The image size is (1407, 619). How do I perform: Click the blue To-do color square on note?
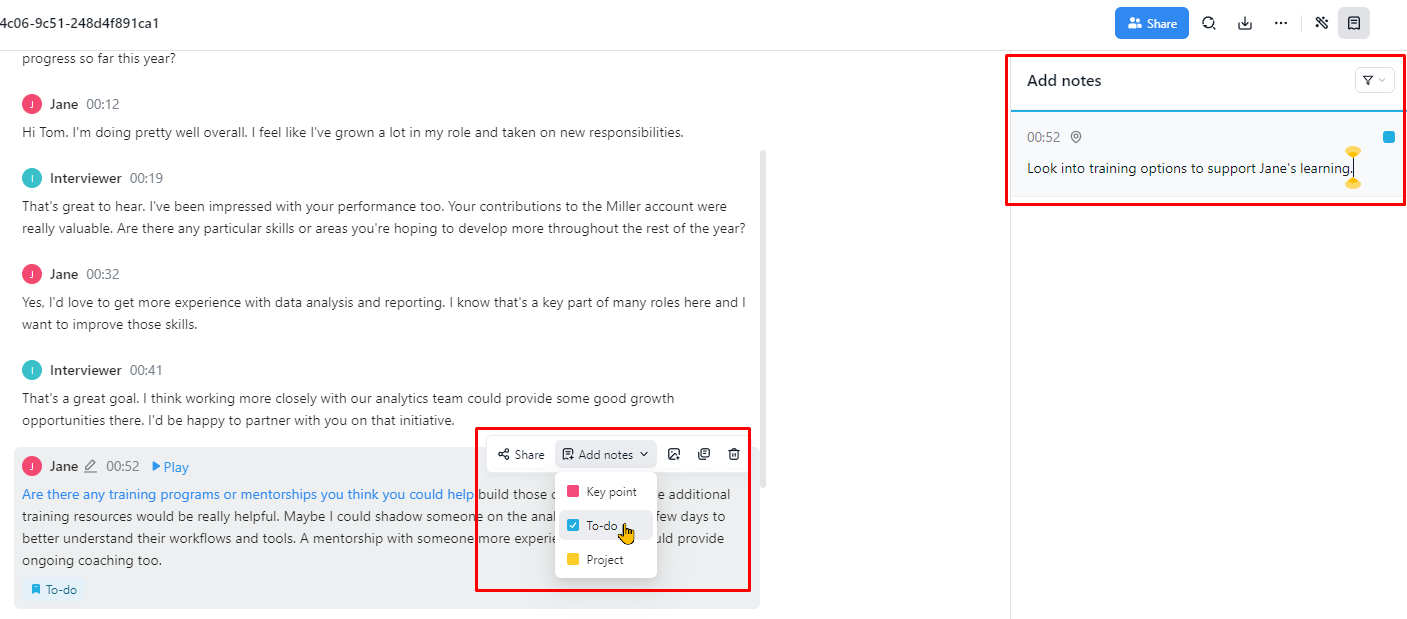(x=1389, y=137)
